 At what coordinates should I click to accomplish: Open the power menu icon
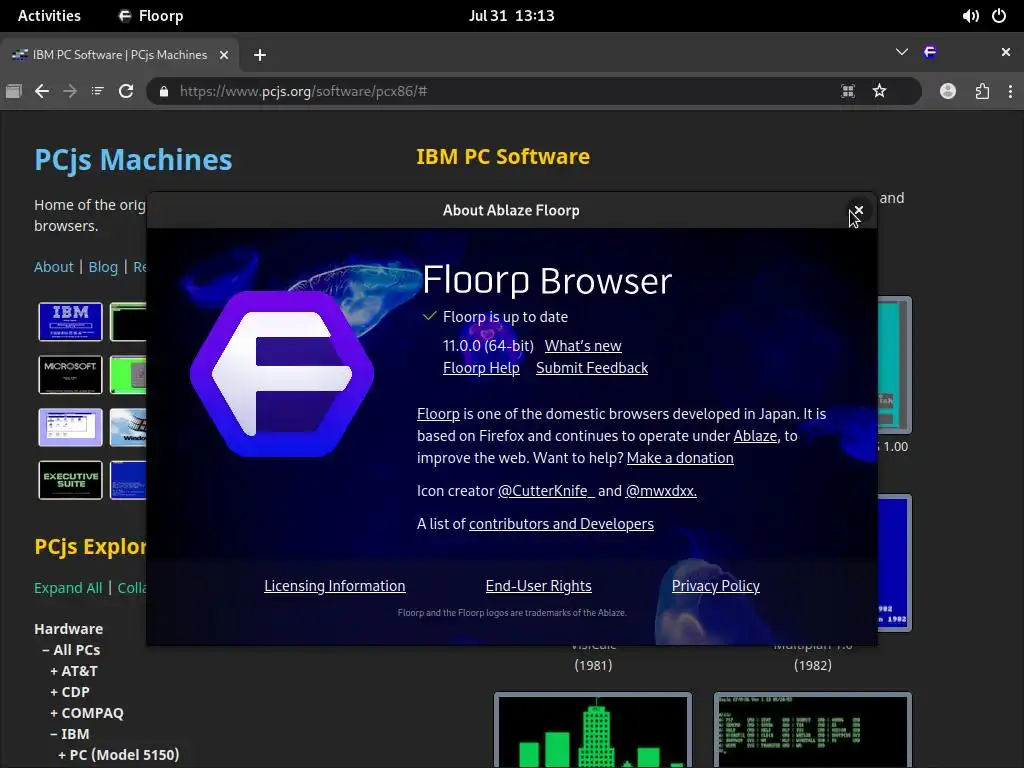click(x=999, y=16)
